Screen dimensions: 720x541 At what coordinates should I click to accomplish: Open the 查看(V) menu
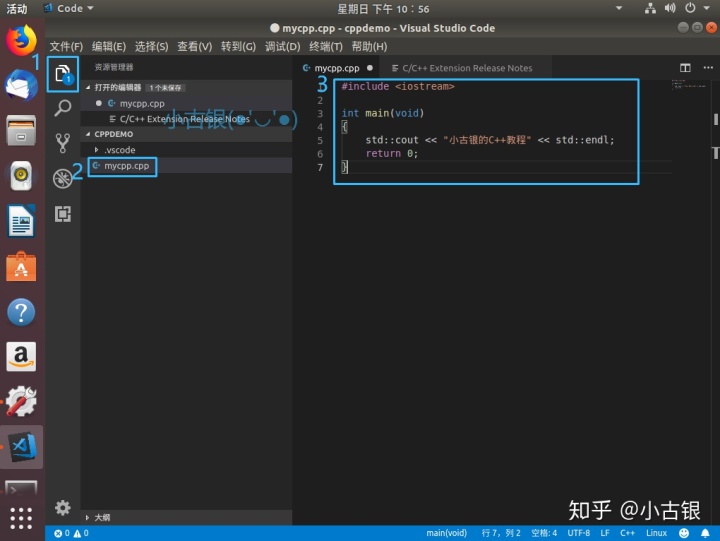click(195, 46)
